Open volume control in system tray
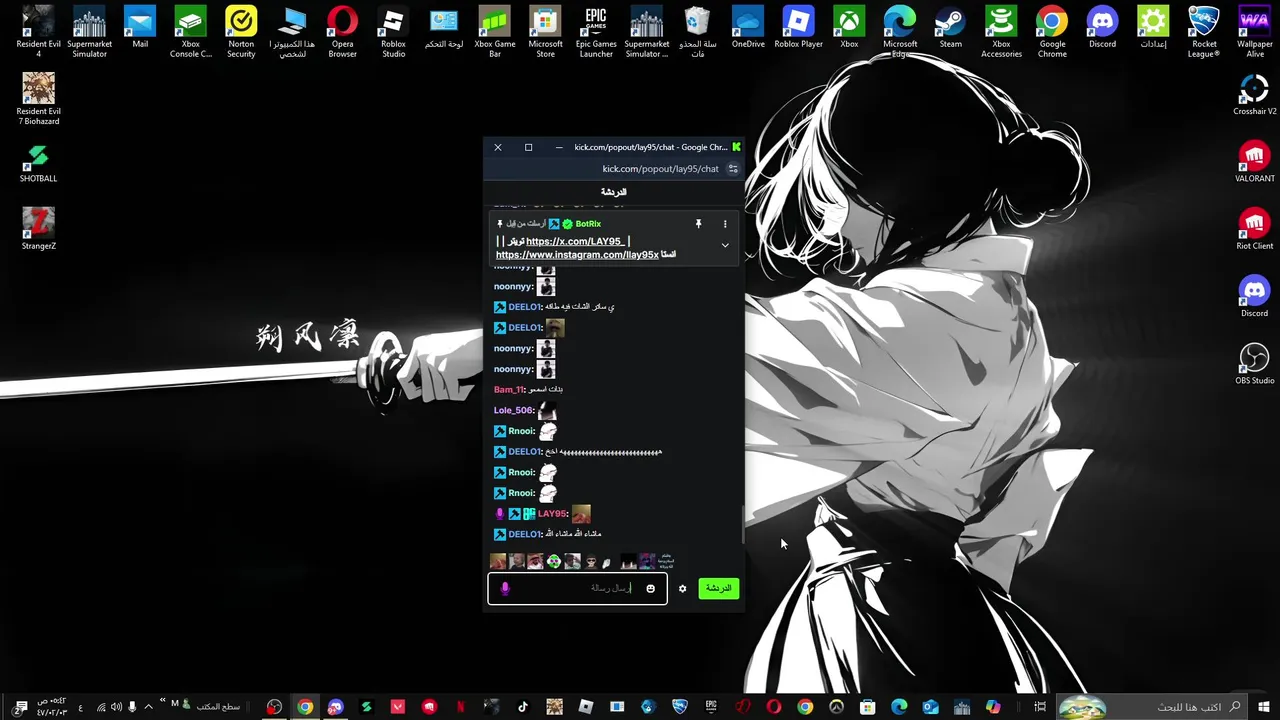1280x720 pixels. 116,707
